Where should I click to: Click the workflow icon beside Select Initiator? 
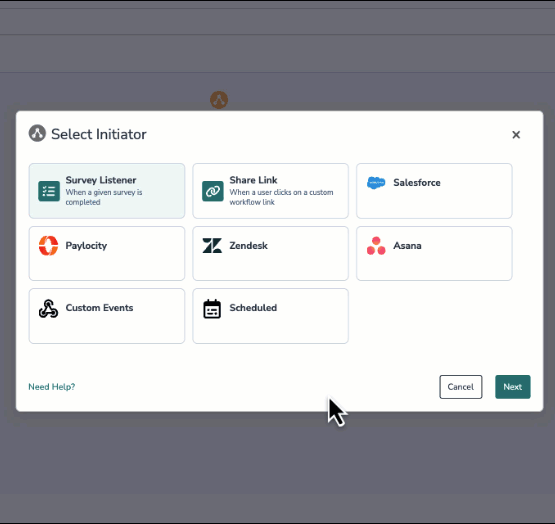click(37, 133)
